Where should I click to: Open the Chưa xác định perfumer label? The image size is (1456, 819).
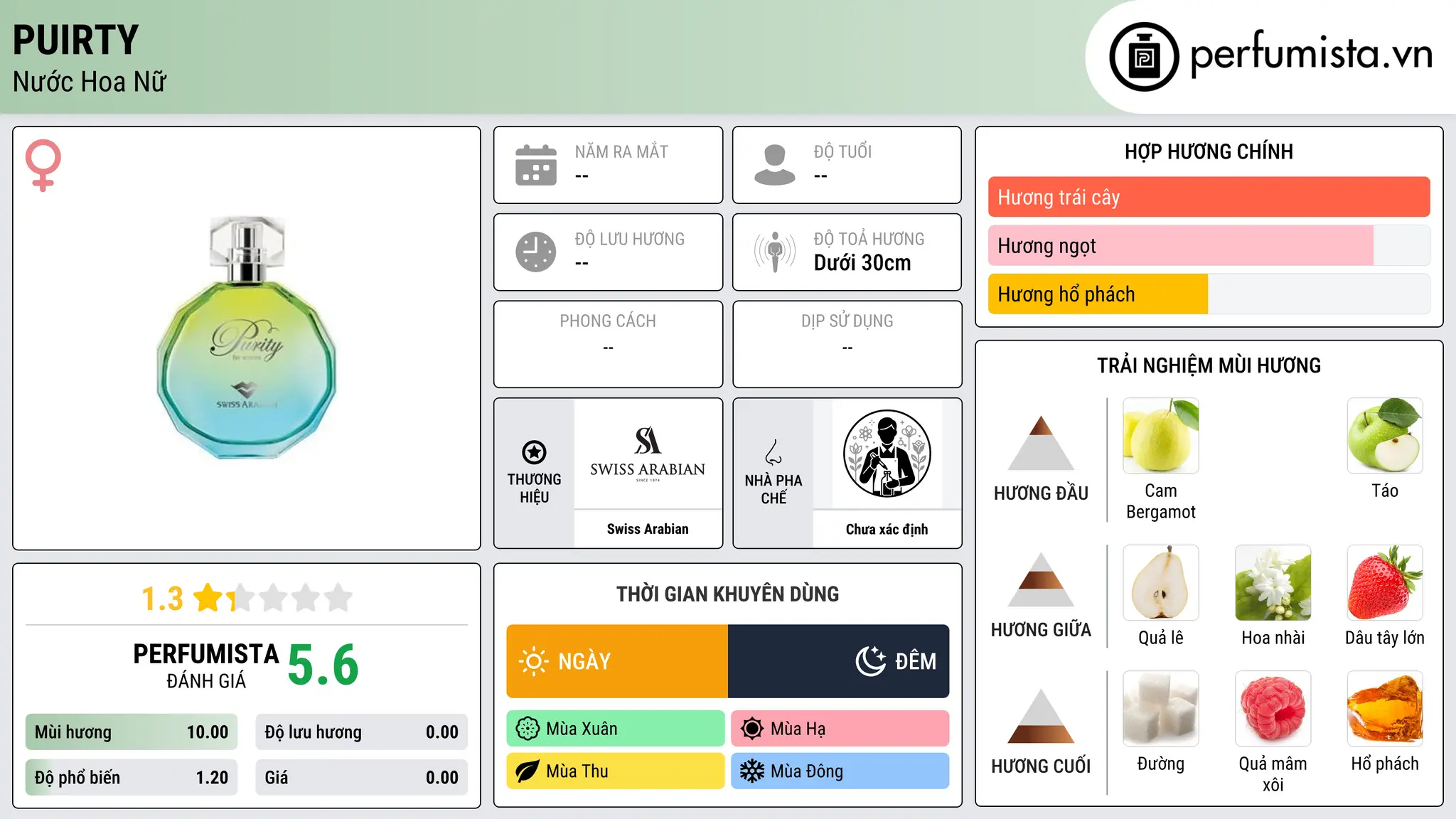pos(887,529)
